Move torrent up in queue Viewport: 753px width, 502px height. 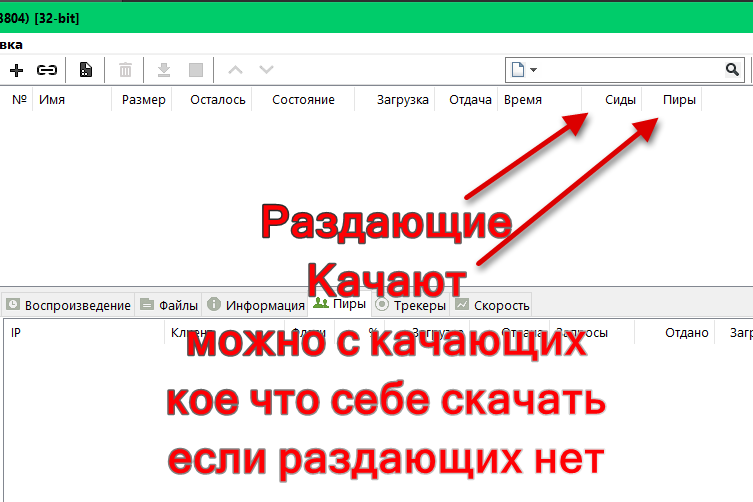(x=236, y=70)
